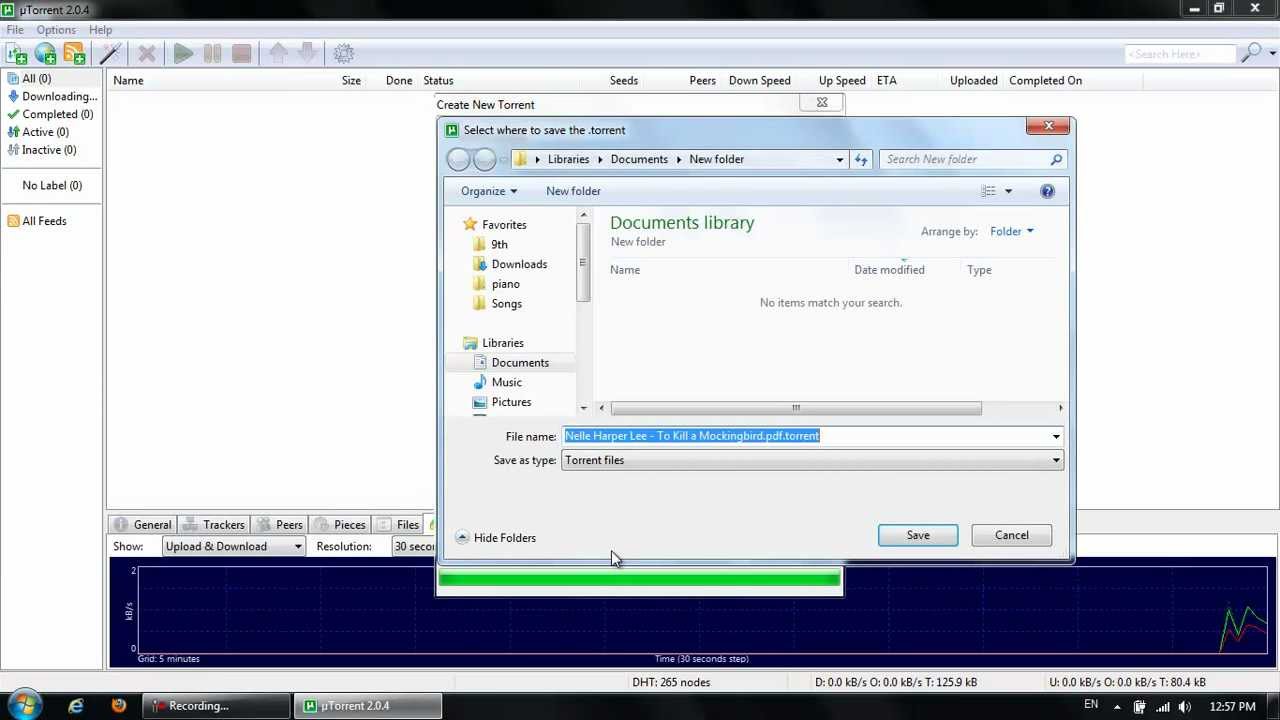Switch to the Peers tab
The width and height of the screenshot is (1280, 720).
pyautogui.click(x=279, y=525)
